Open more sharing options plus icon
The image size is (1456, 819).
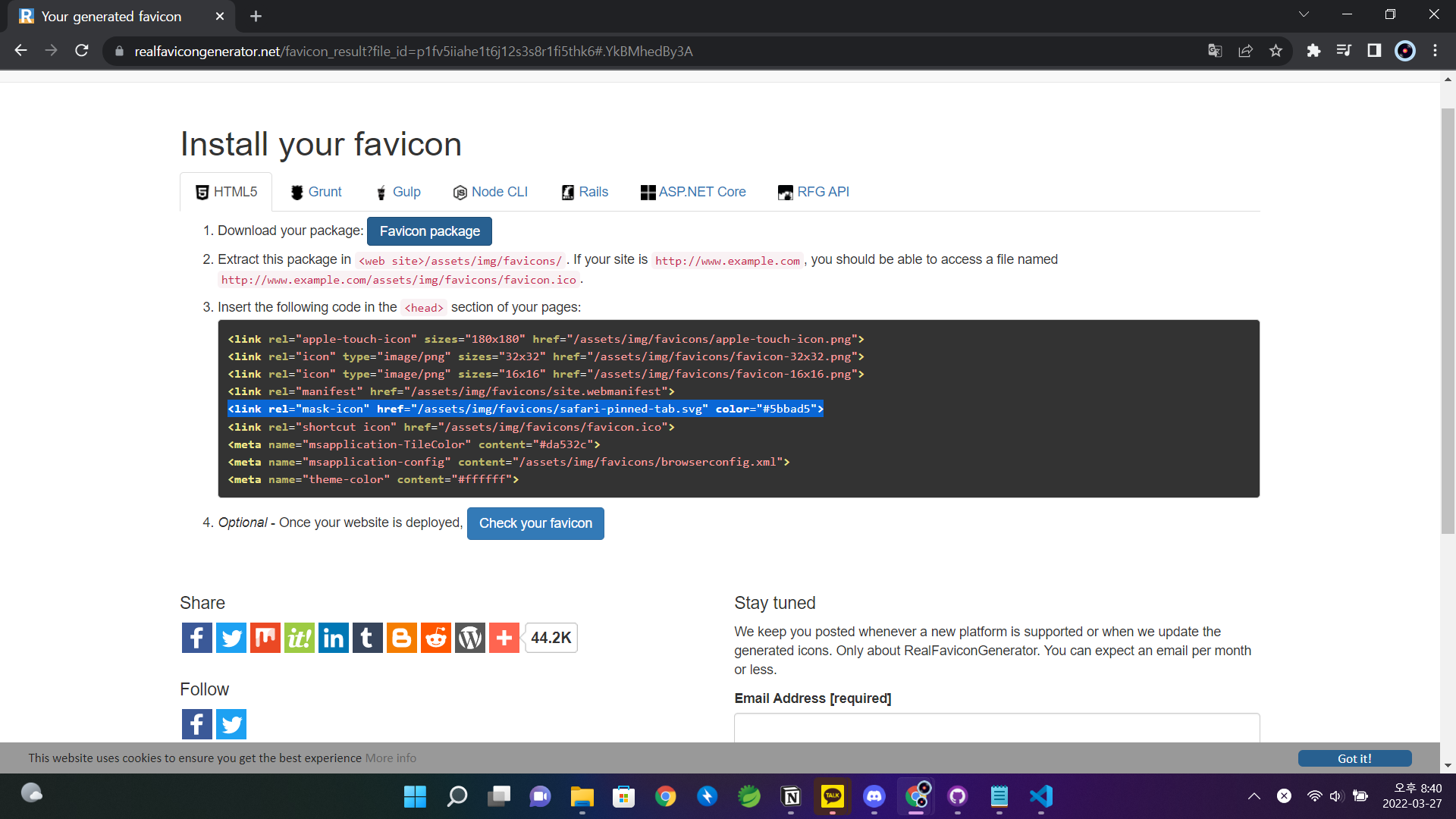click(x=504, y=638)
